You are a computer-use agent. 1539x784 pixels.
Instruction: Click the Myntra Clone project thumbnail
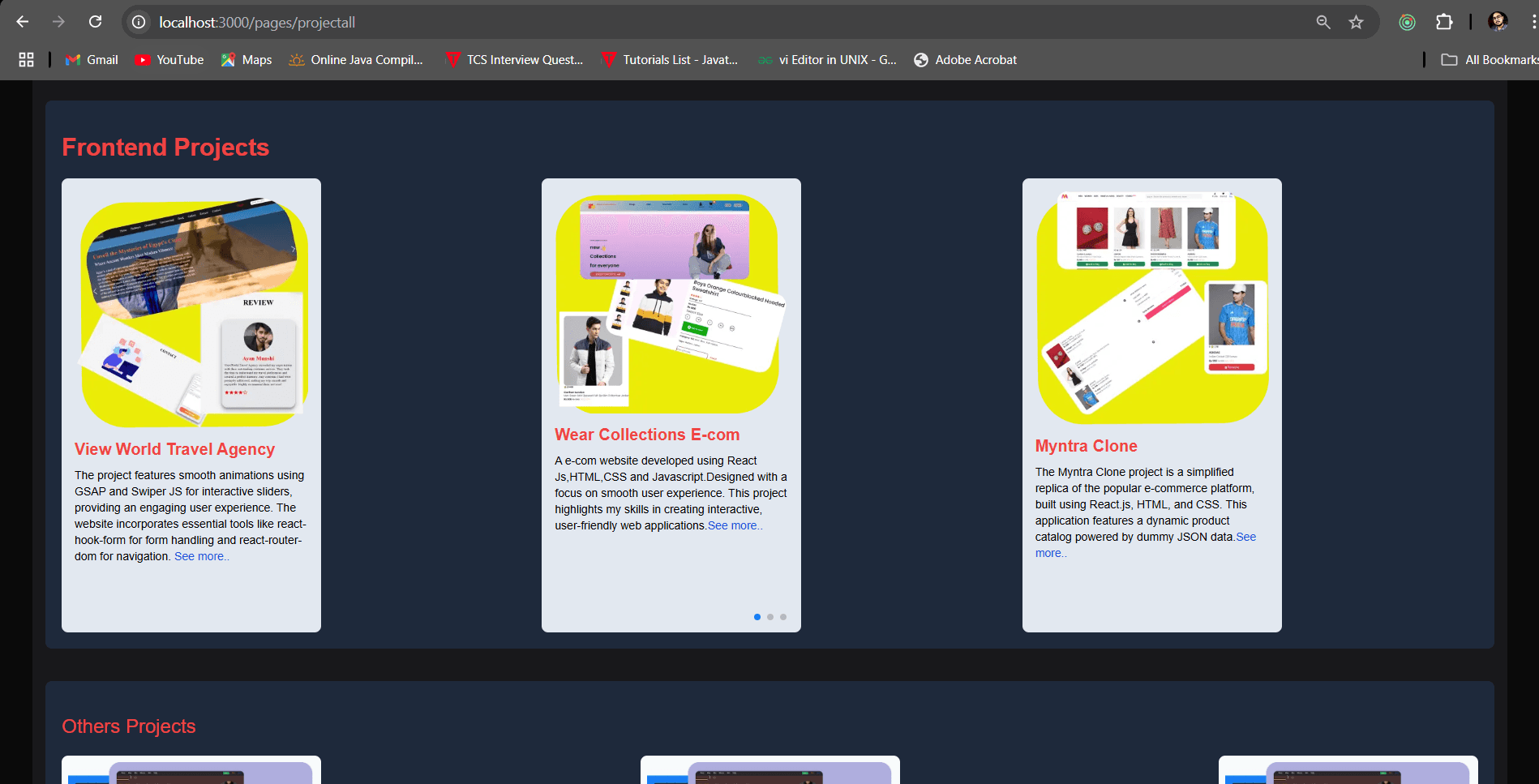(1152, 308)
